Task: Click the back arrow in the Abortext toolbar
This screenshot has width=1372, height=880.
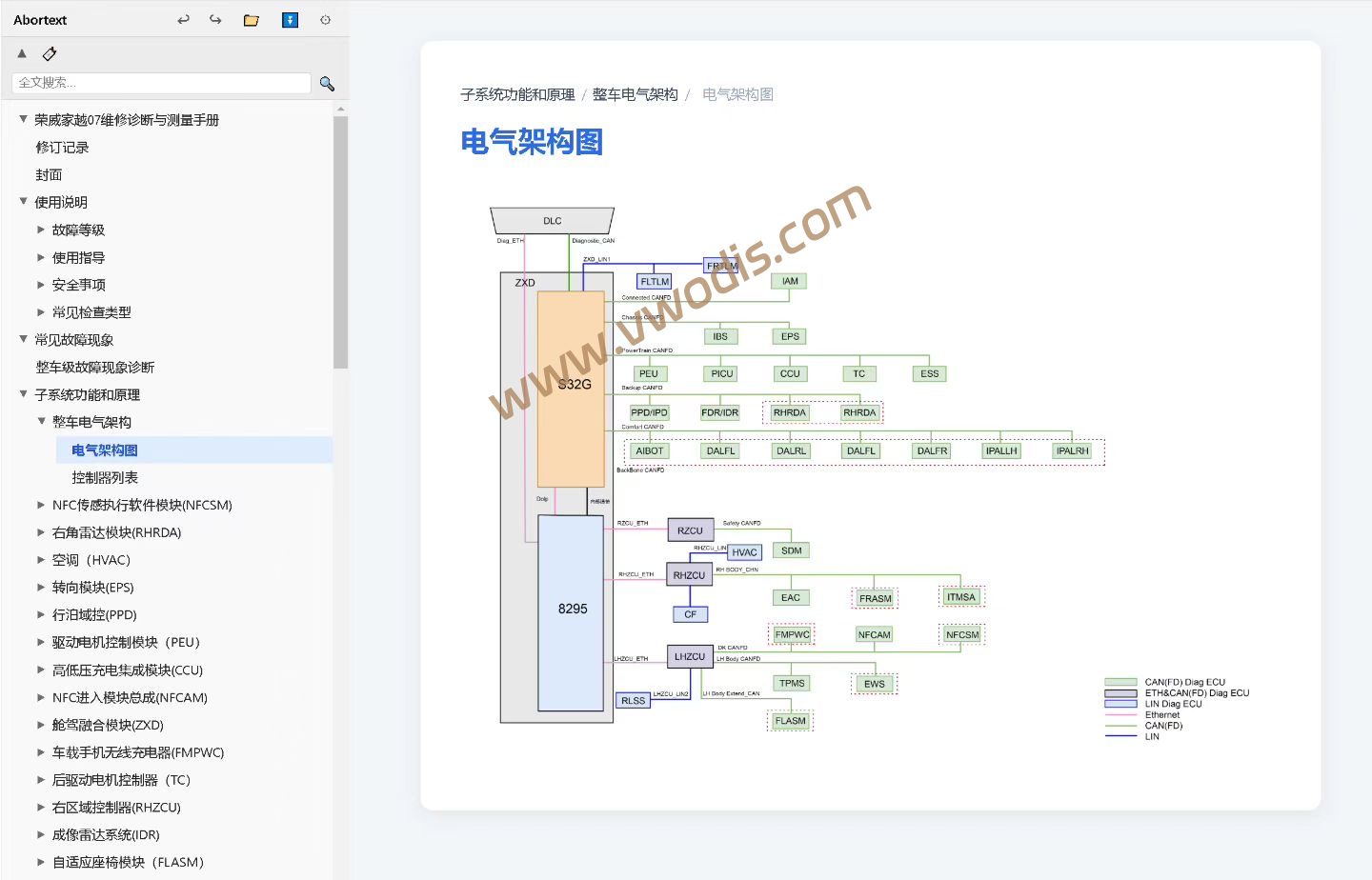Action: (x=183, y=19)
